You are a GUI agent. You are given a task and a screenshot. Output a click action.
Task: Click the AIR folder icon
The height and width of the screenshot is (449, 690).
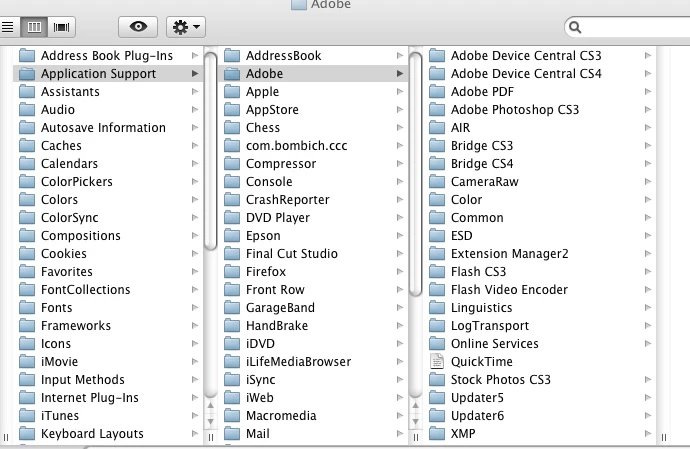[x=437, y=128]
